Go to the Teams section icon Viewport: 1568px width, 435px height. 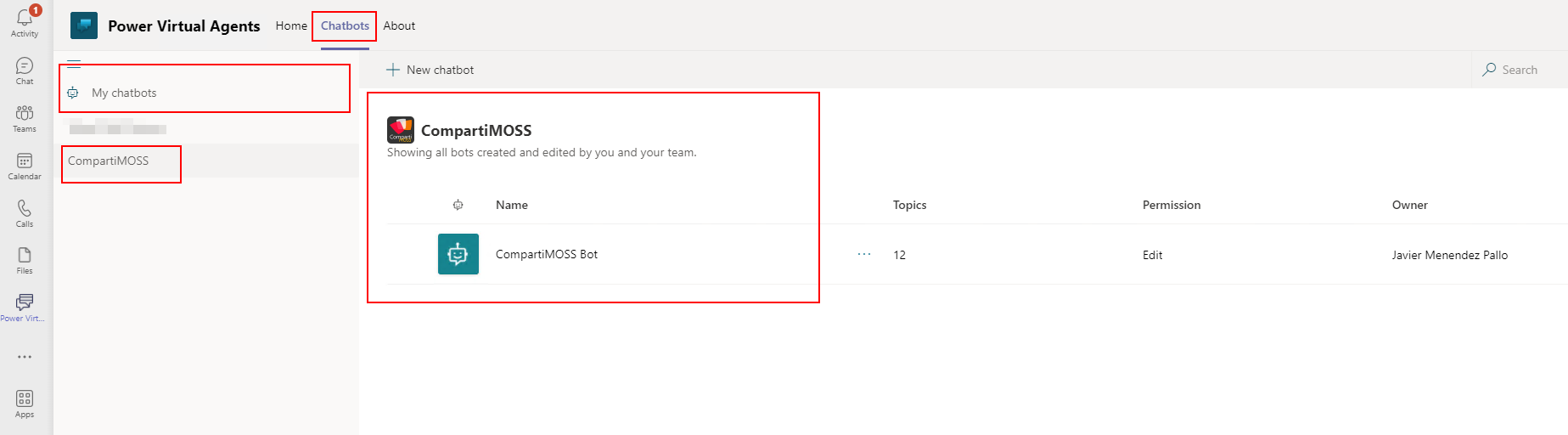point(25,117)
